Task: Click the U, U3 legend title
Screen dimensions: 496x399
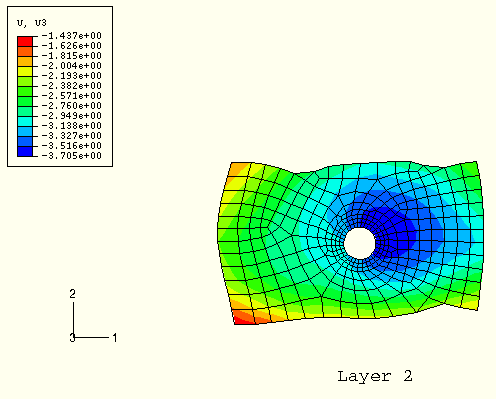Action: click(32, 23)
